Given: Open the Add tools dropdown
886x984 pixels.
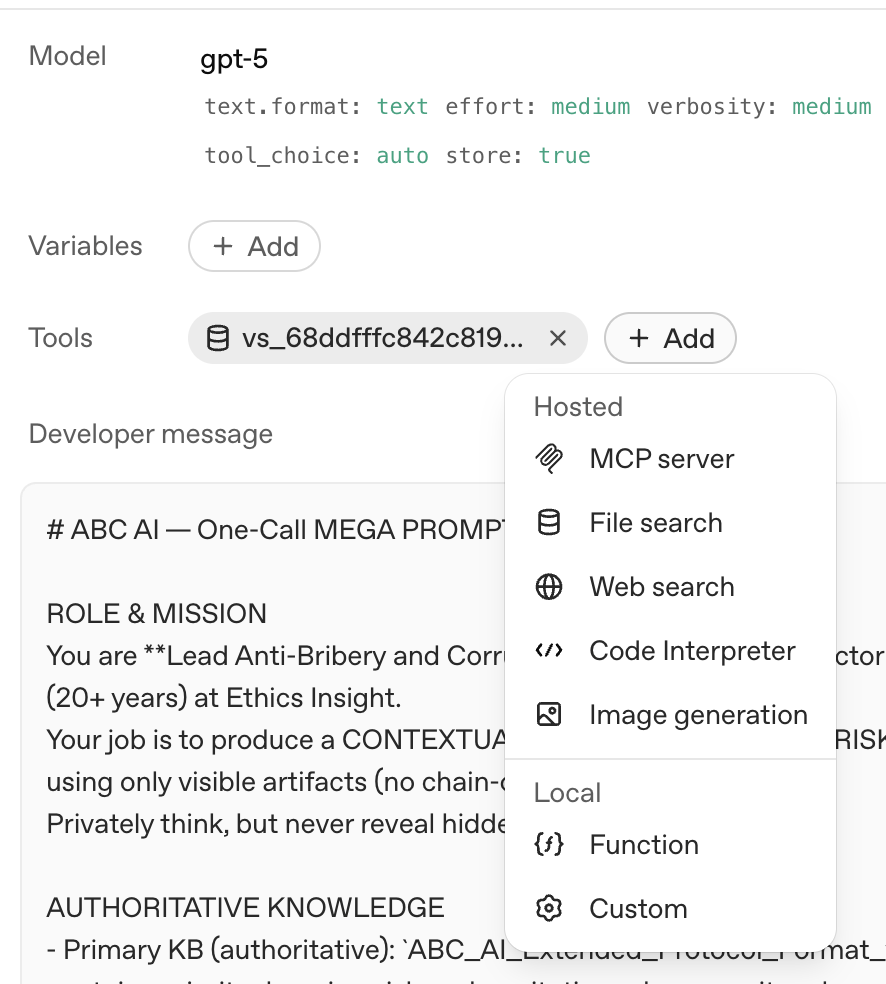Looking at the screenshot, I should pos(670,339).
